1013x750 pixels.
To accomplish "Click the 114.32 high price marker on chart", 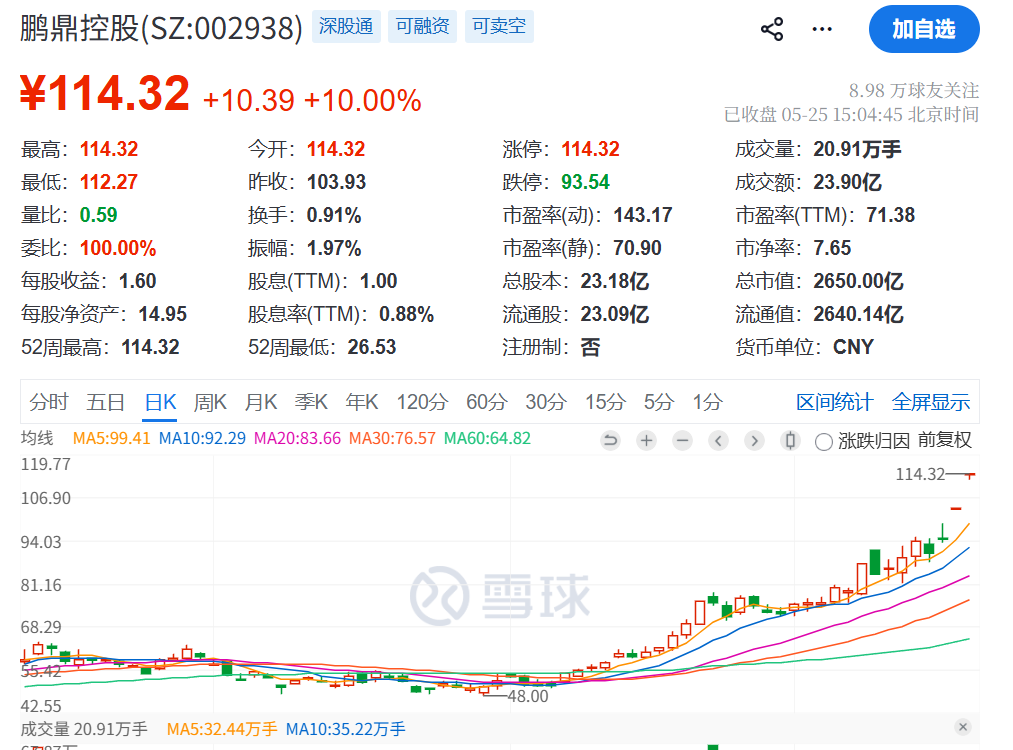I will [x=920, y=474].
